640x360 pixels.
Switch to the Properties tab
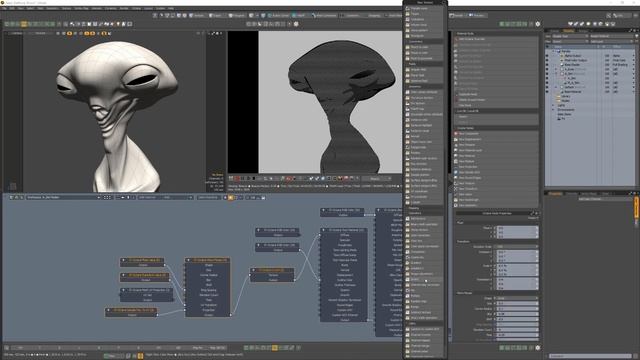[555, 193]
